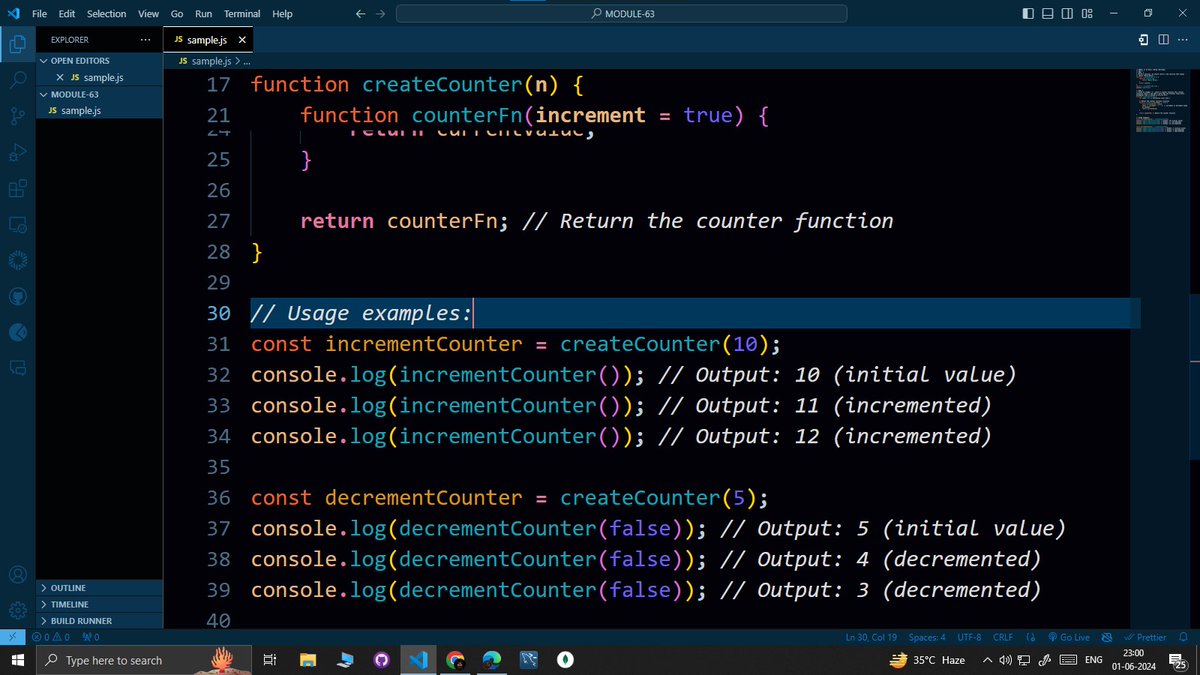Click the curly-brace language mode icon in status bar
The height and width of the screenshot is (675, 1200).
[1033, 637]
